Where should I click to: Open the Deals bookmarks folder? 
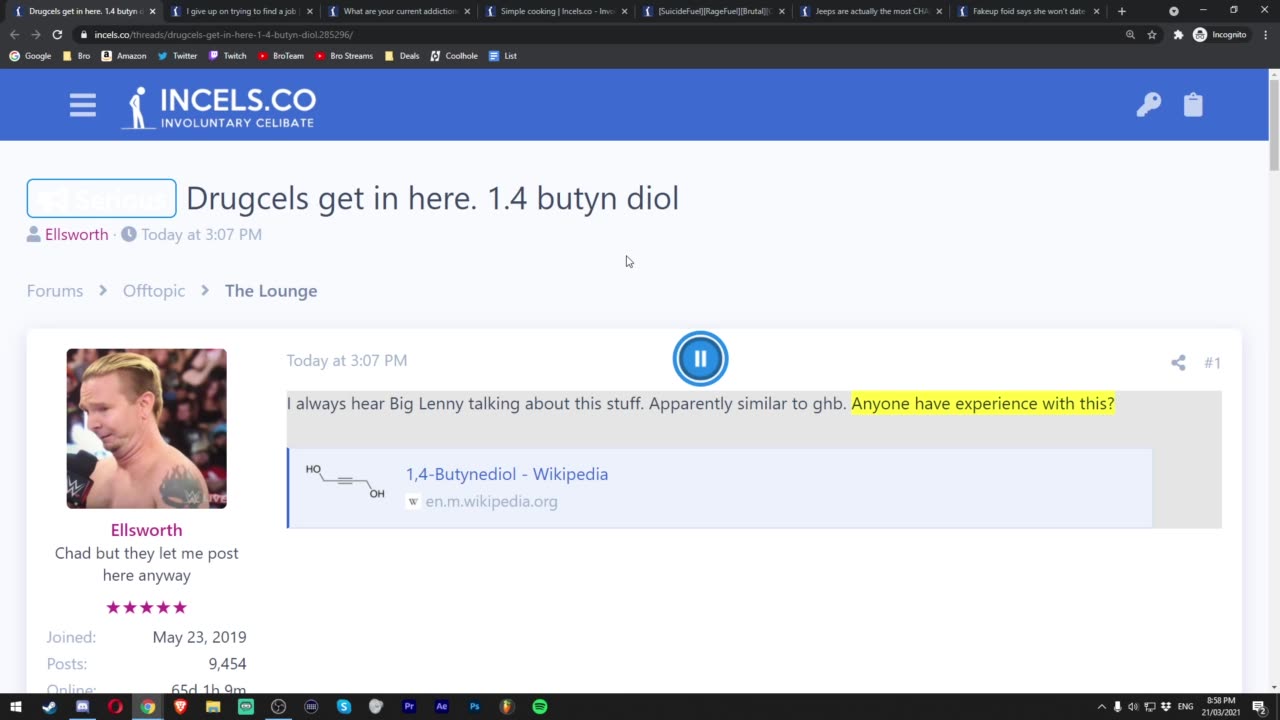point(401,56)
